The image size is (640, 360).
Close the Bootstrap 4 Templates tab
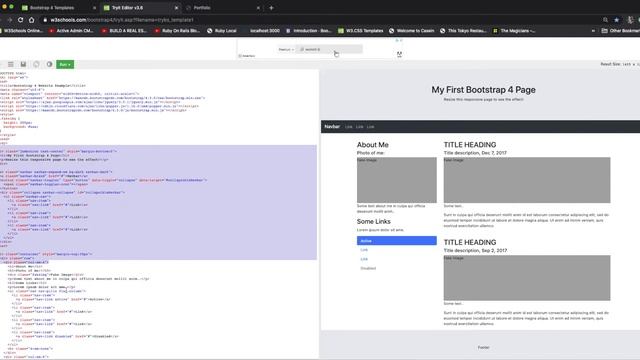[x=94, y=8]
